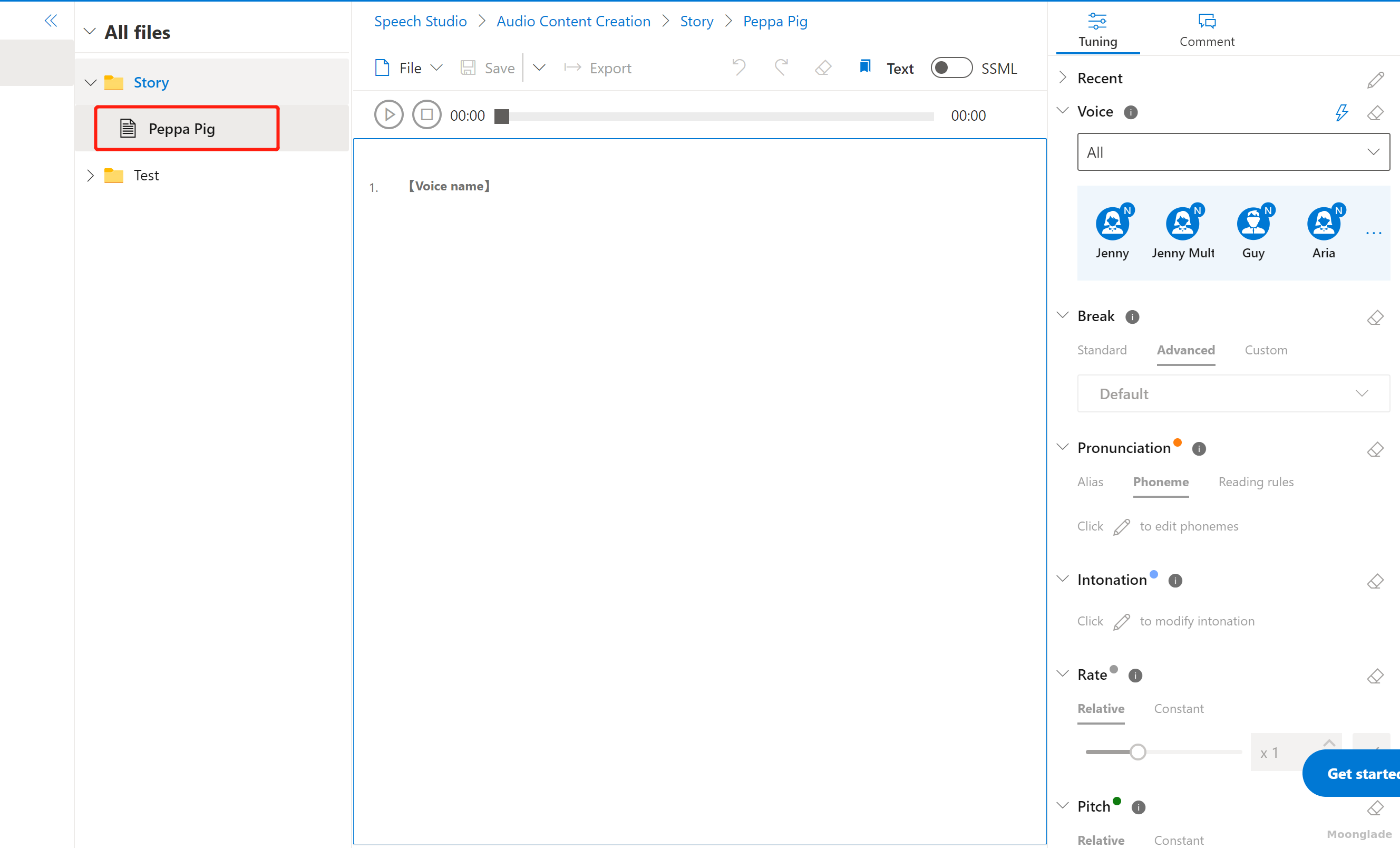1400x848 pixels.
Task: Click the edit phonemes pencil icon
Action: [1121, 527]
